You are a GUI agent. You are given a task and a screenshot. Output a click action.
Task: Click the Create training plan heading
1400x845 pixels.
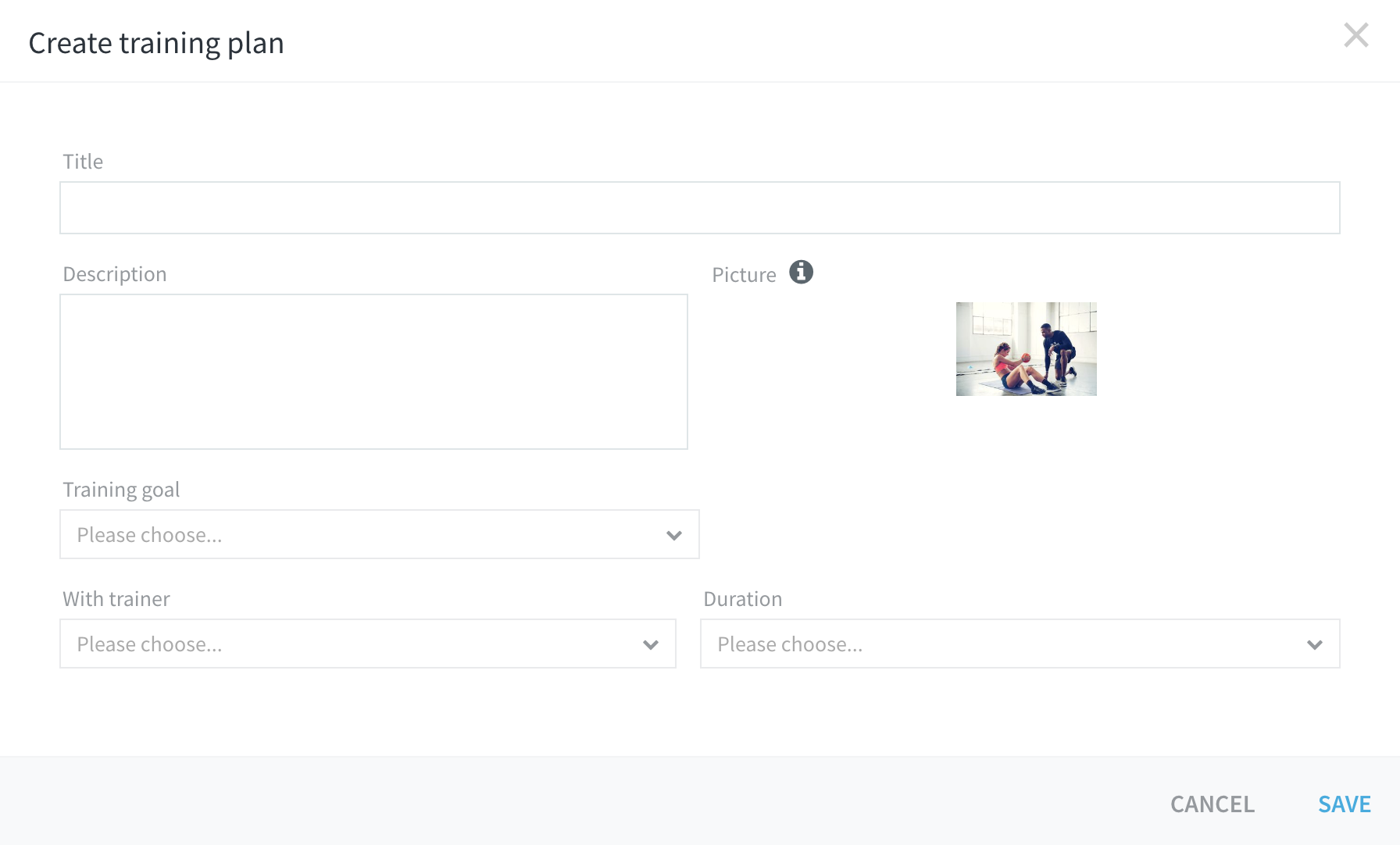pos(156,43)
